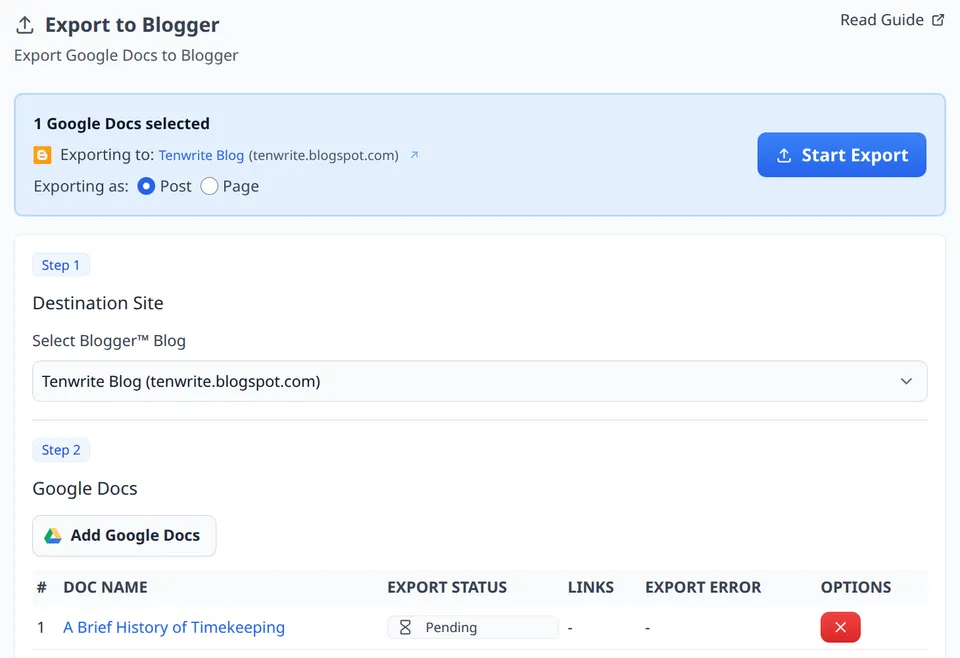This screenshot has height=658, width=960.
Task: Click the chevron arrow in the blog dropdown
Action: point(906,381)
